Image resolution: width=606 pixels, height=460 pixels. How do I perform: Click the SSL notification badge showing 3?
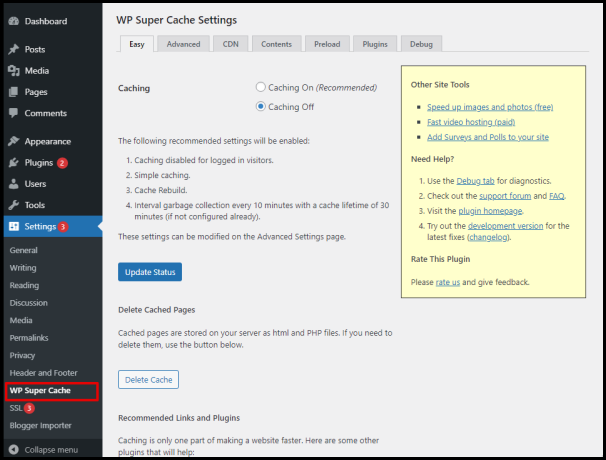[x=29, y=408]
